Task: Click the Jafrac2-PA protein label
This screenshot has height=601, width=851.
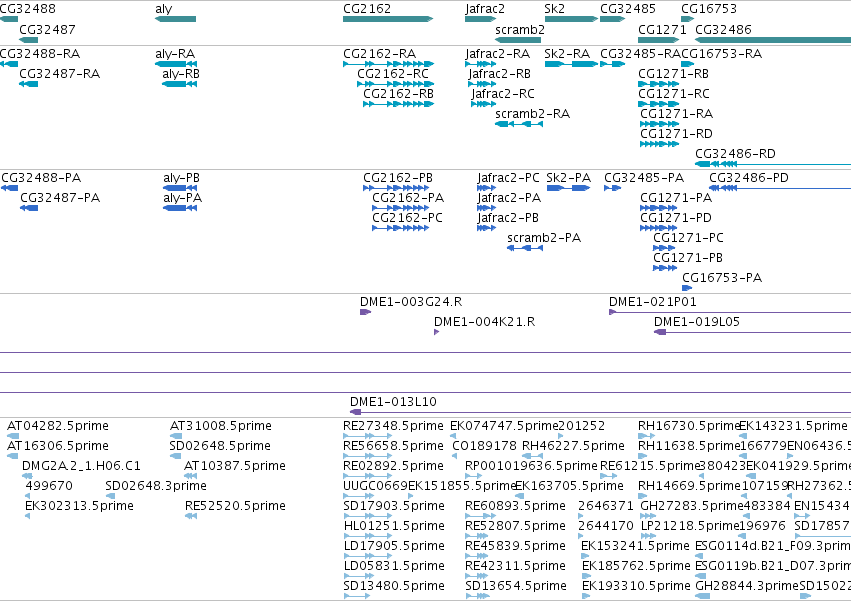Action: pos(509,198)
